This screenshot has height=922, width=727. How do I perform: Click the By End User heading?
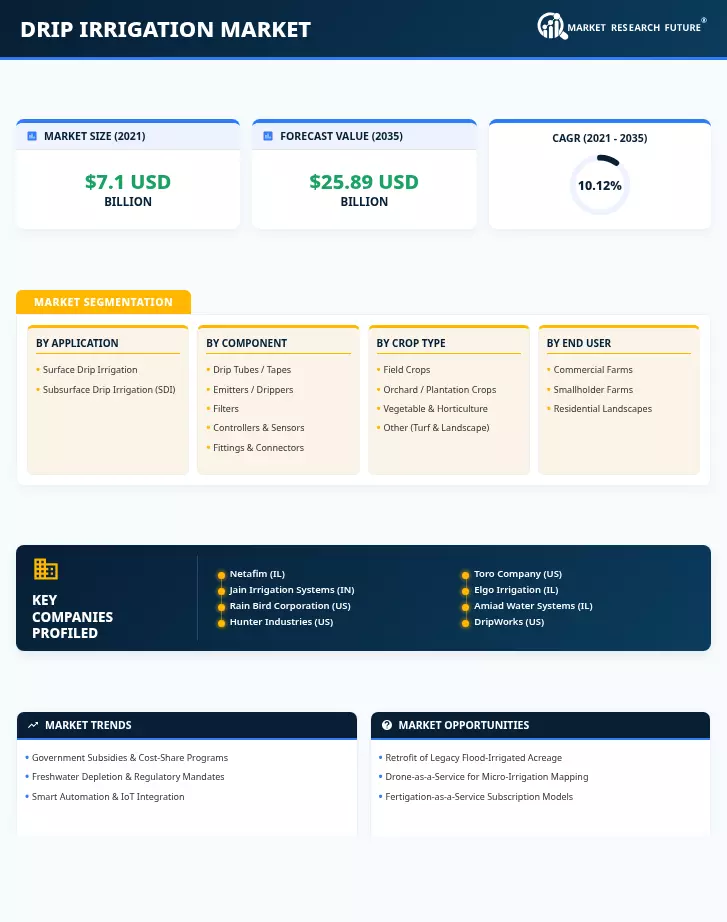click(579, 343)
